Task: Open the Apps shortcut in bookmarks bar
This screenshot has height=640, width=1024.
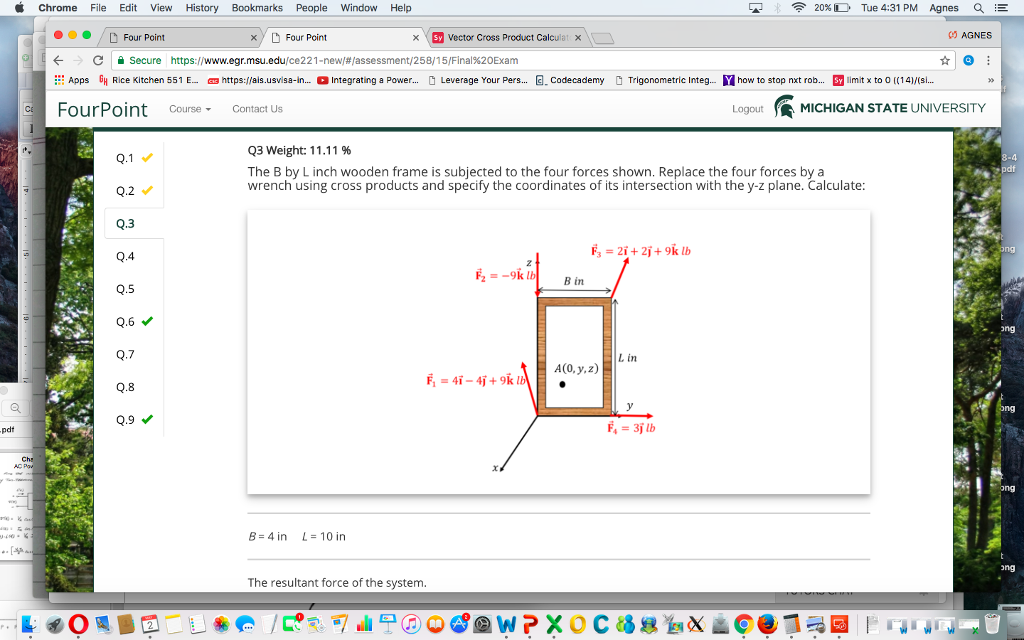Action: [72, 80]
